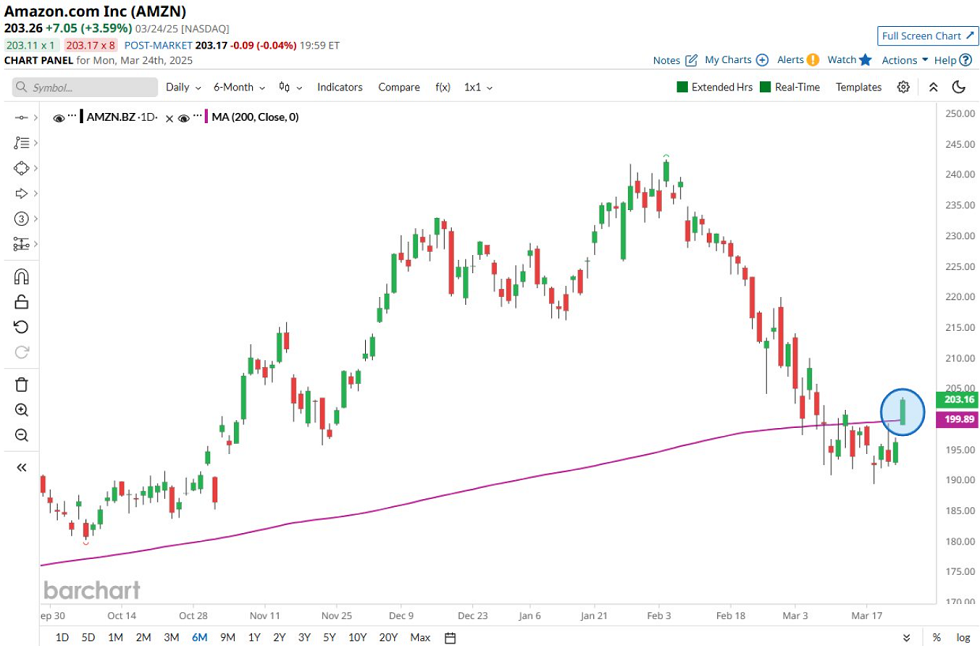Viewport: 980px width, 646px height.
Task: Undo the last chart action
Action: click(21, 327)
